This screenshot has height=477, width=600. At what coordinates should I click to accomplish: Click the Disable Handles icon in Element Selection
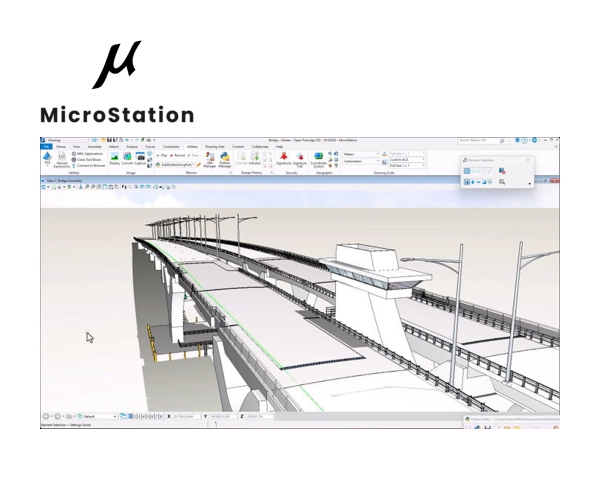point(502,171)
